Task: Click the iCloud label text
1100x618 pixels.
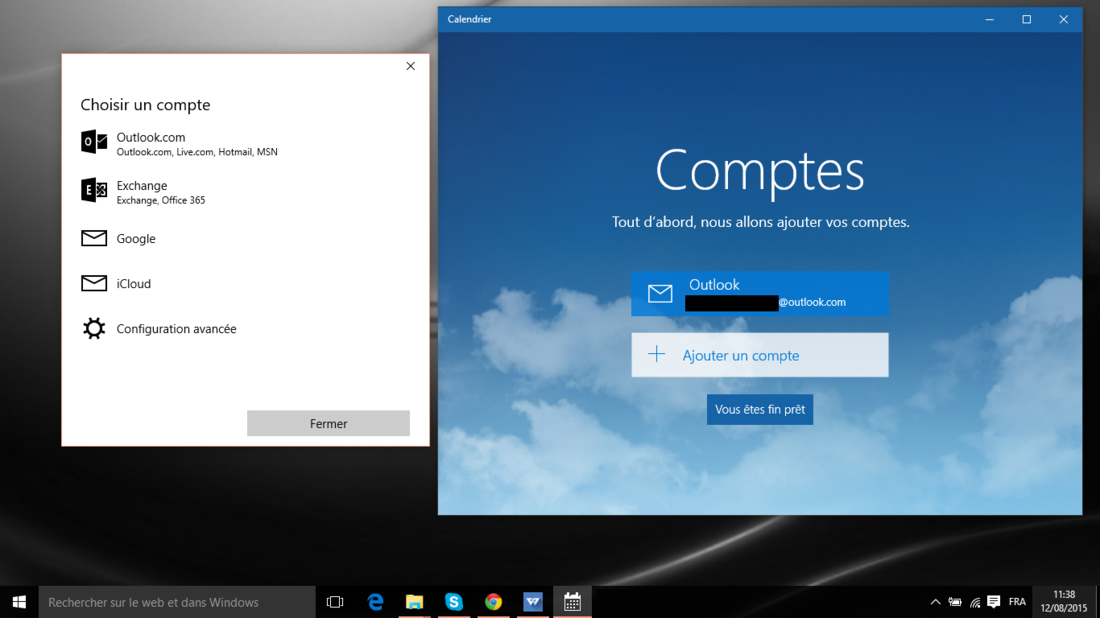Action: point(133,283)
